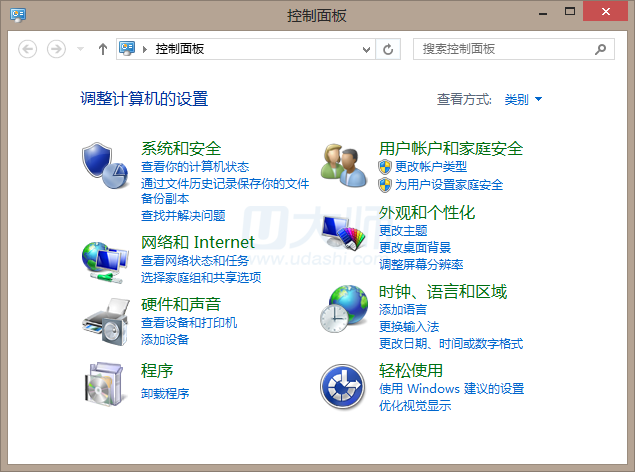Open the 轻松使用 ease of access icon
The width and height of the screenshot is (635, 472).
[343, 387]
